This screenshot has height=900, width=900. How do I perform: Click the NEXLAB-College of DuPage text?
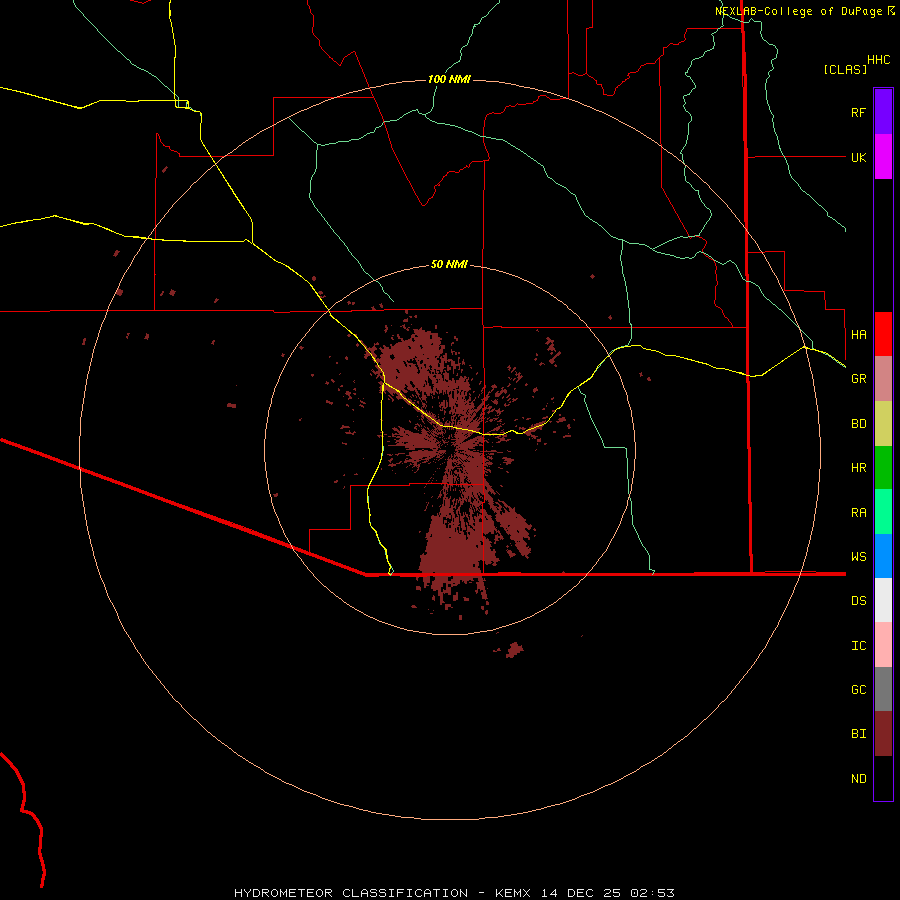click(800, 11)
